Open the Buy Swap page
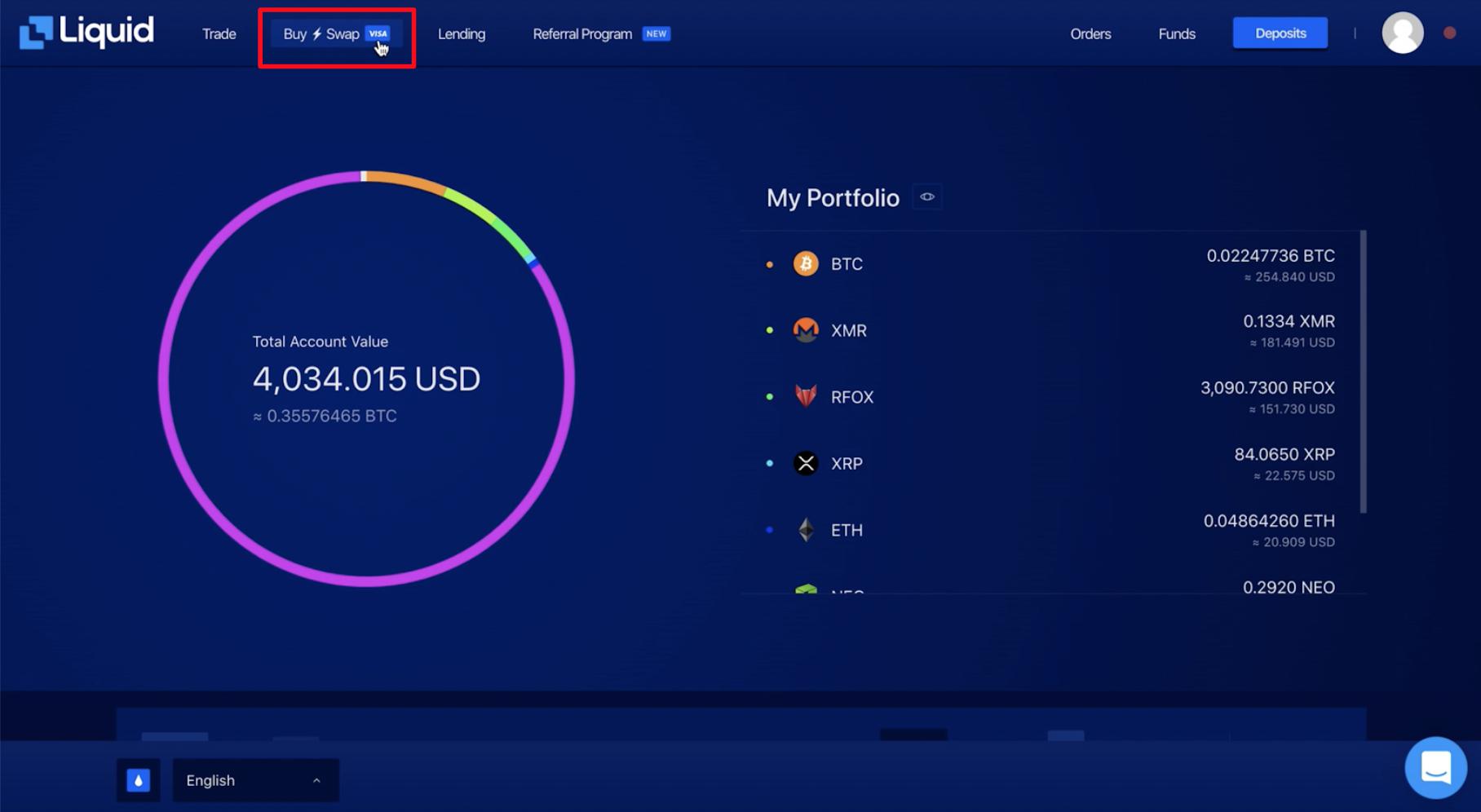The height and width of the screenshot is (812, 1481). click(x=336, y=34)
